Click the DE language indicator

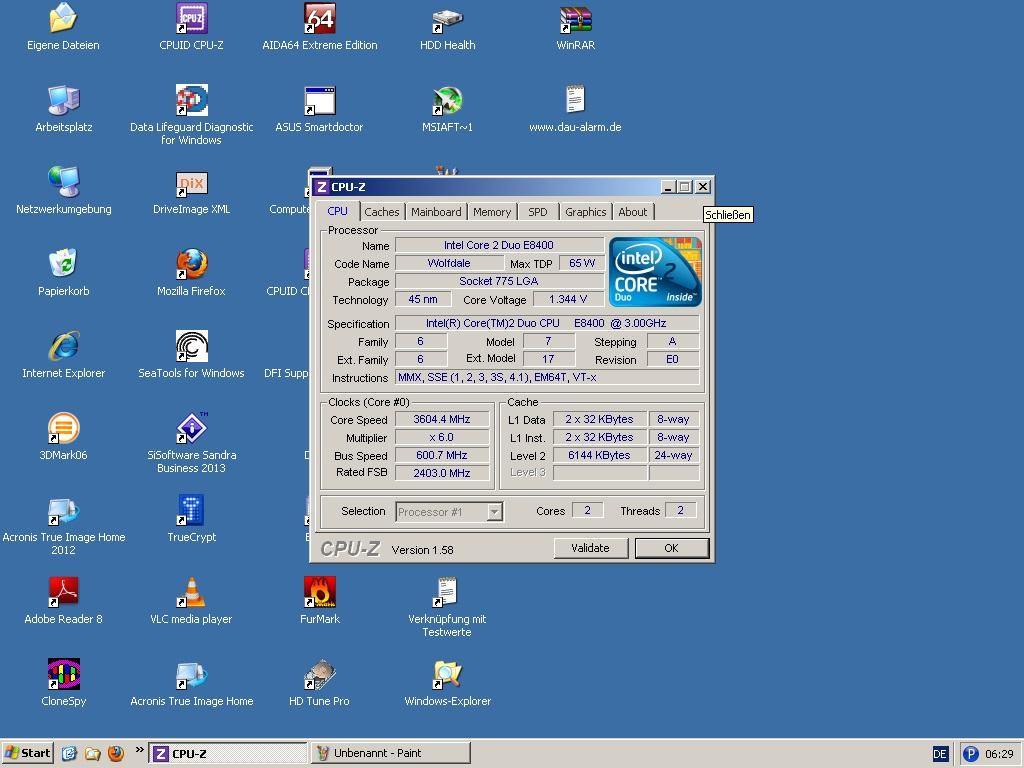[x=940, y=754]
